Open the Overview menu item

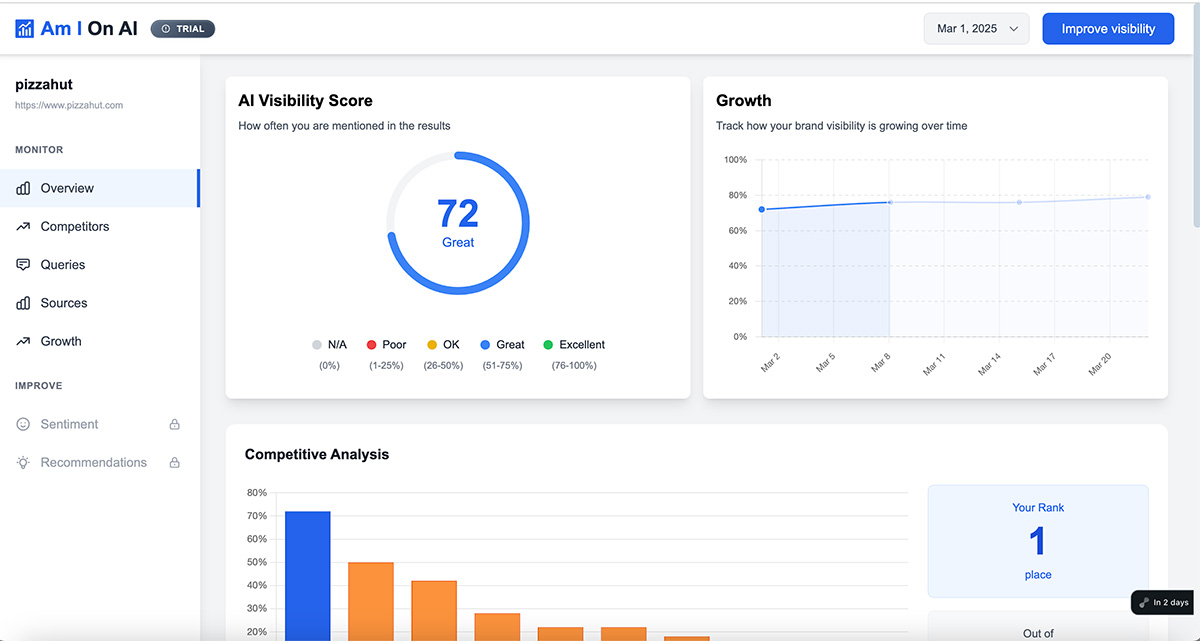click(x=100, y=188)
